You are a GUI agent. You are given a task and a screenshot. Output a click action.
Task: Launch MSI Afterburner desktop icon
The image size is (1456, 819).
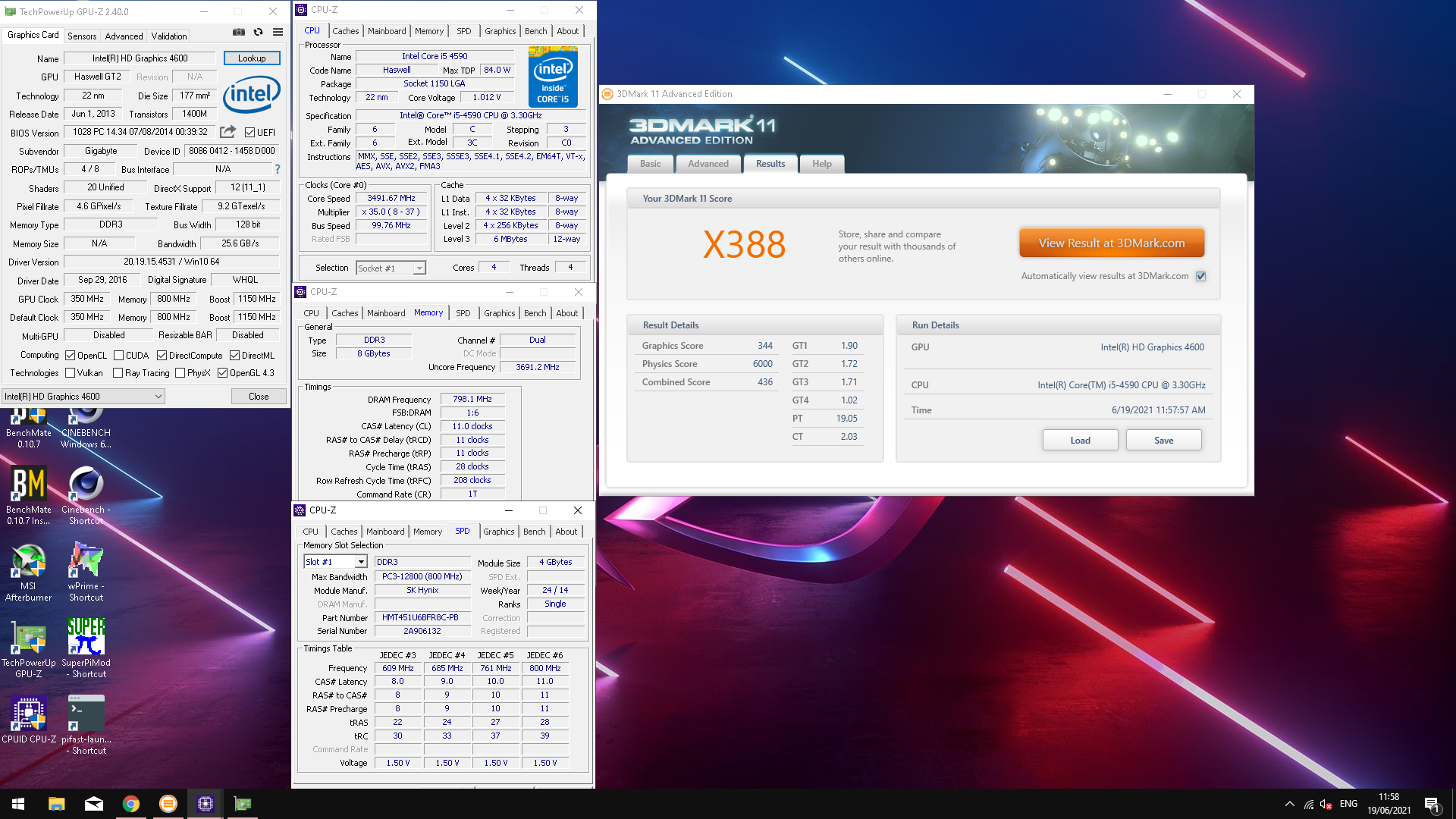(x=29, y=573)
